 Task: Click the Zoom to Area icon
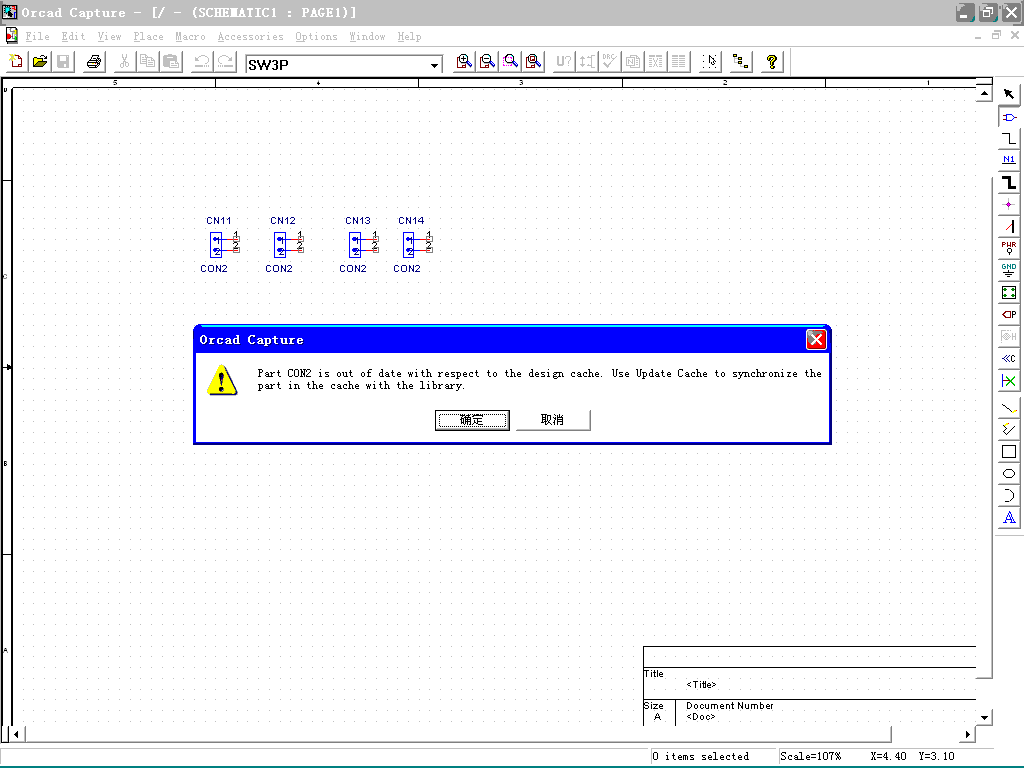511,62
